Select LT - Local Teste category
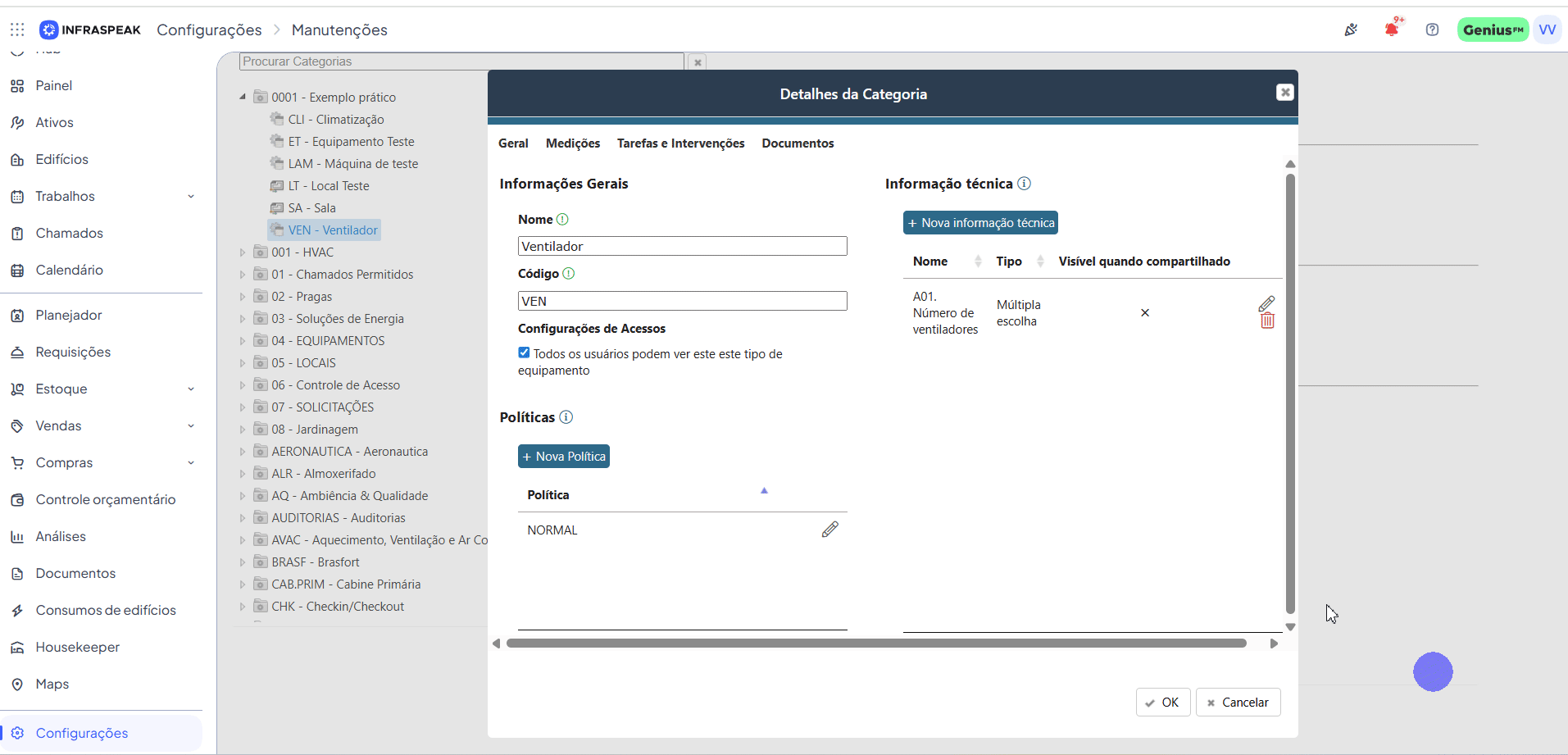This screenshot has height=755, width=1568. (x=328, y=186)
